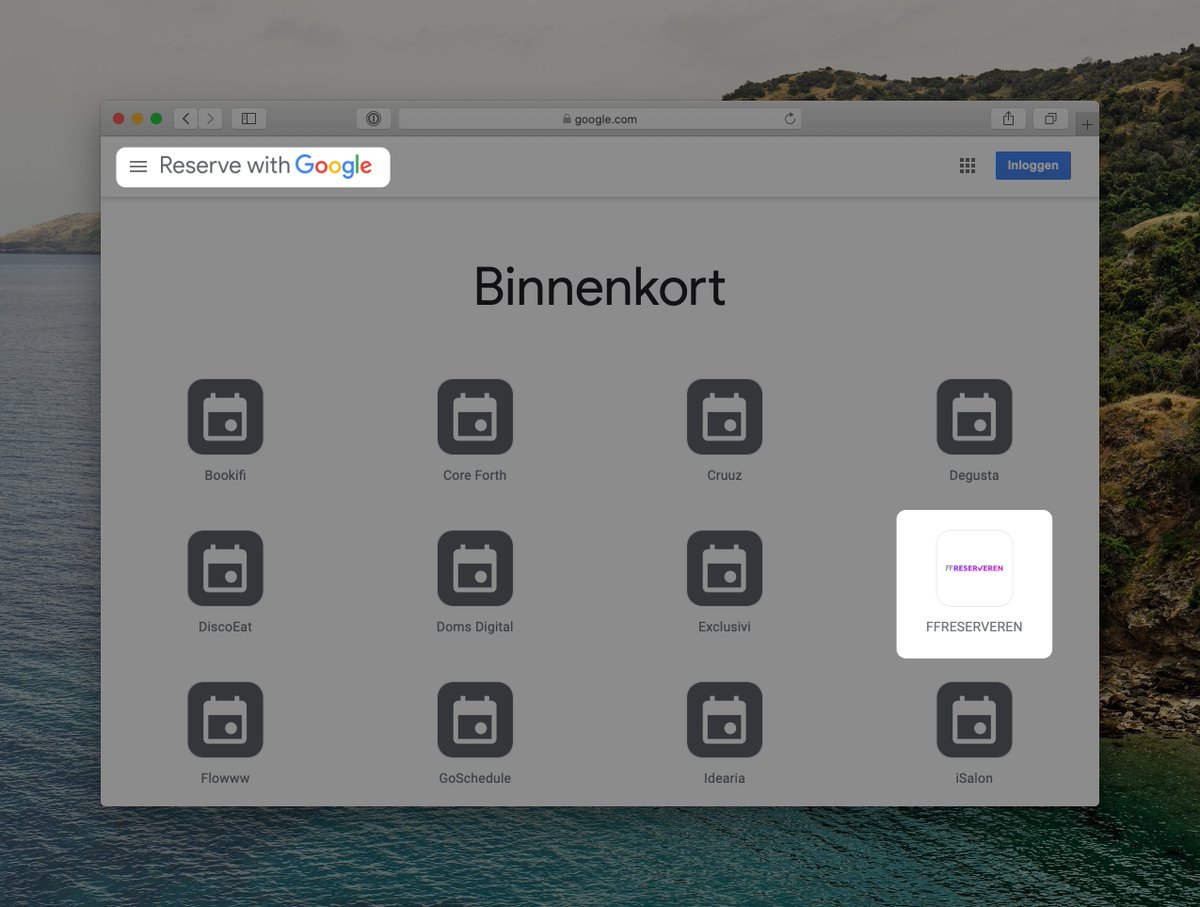This screenshot has width=1200, height=907.
Task: Click the Cruuz label
Action: (x=724, y=475)
